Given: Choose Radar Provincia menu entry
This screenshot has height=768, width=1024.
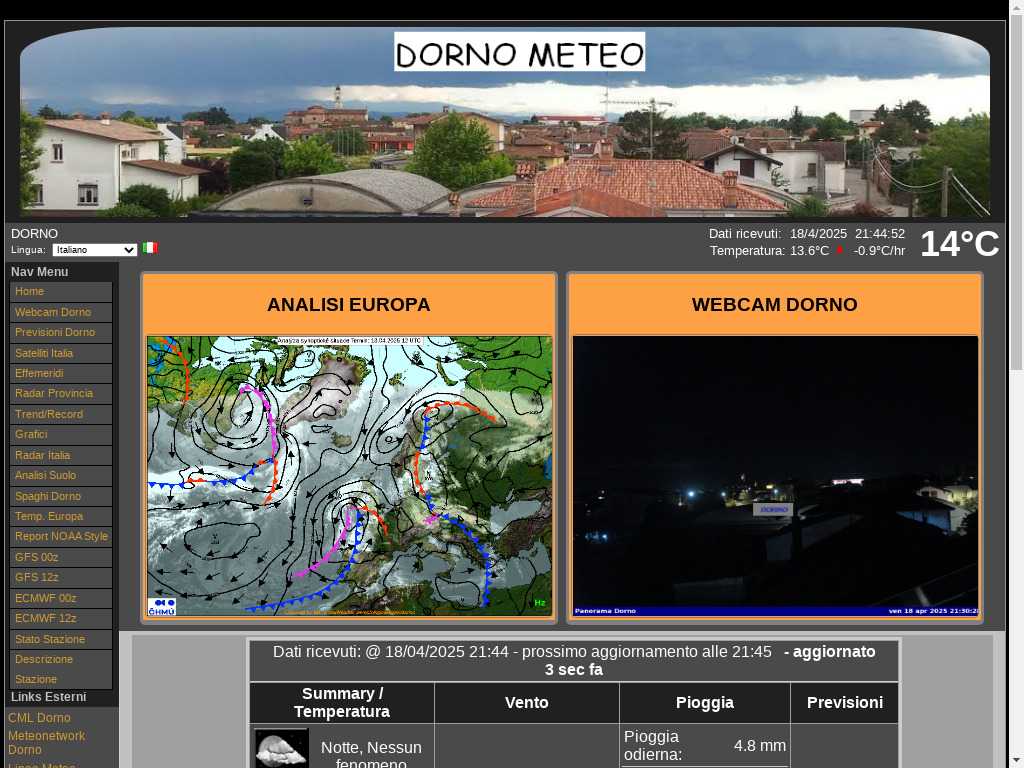Looking at the screenshot, I should [x=61, y=394].
